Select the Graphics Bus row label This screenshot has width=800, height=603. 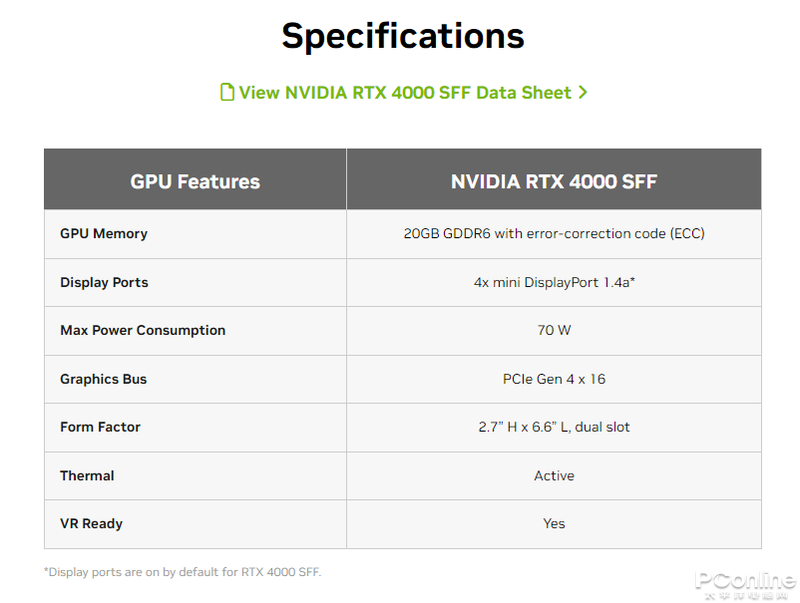click(104, 379)
